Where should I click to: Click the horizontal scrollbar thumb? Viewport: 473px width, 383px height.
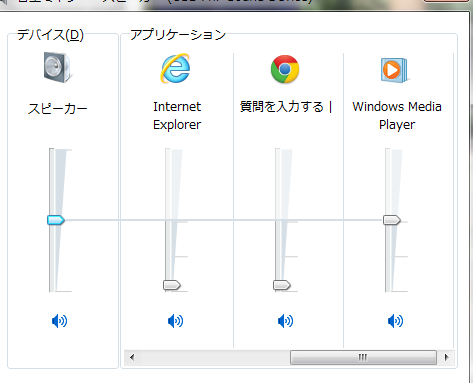click(x=363, y=358)
